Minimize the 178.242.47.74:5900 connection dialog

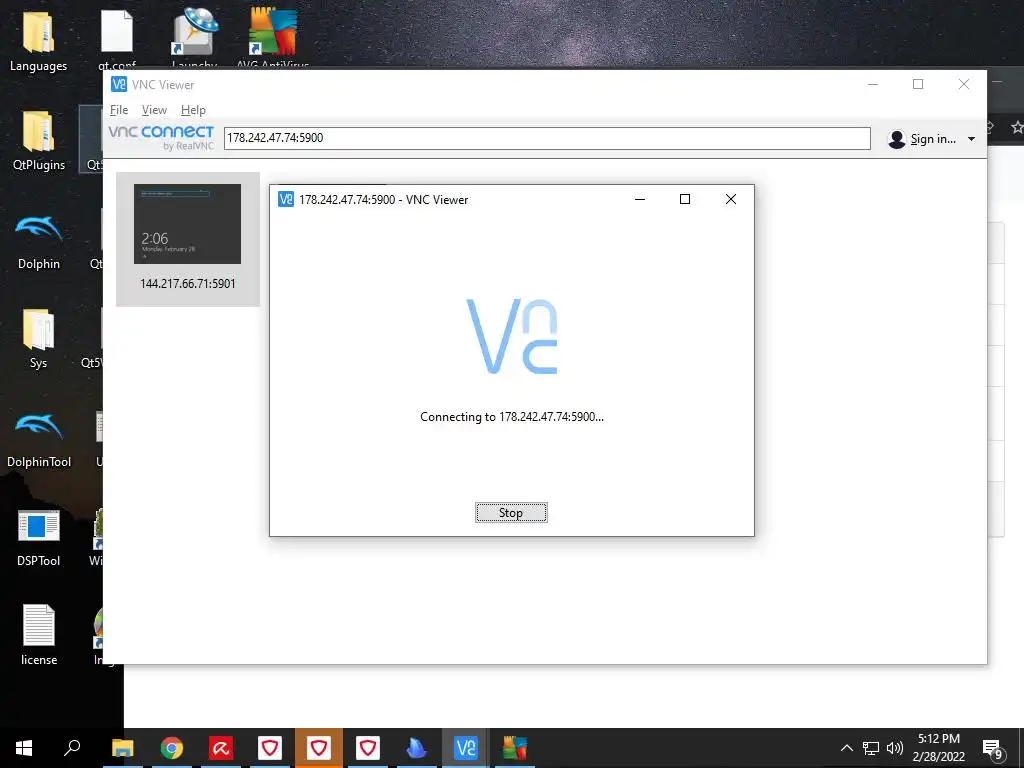tap(640, 199)
